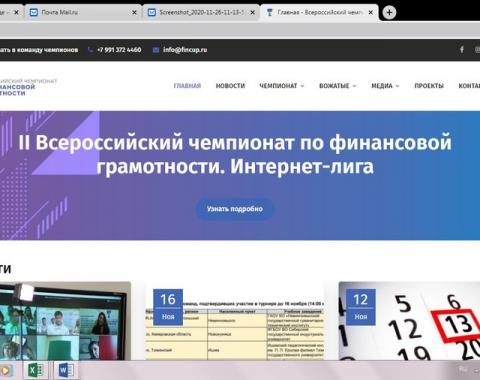480x380 pixels.
Task: Open the МЕДИА menu item
Action: coord(382,86)
